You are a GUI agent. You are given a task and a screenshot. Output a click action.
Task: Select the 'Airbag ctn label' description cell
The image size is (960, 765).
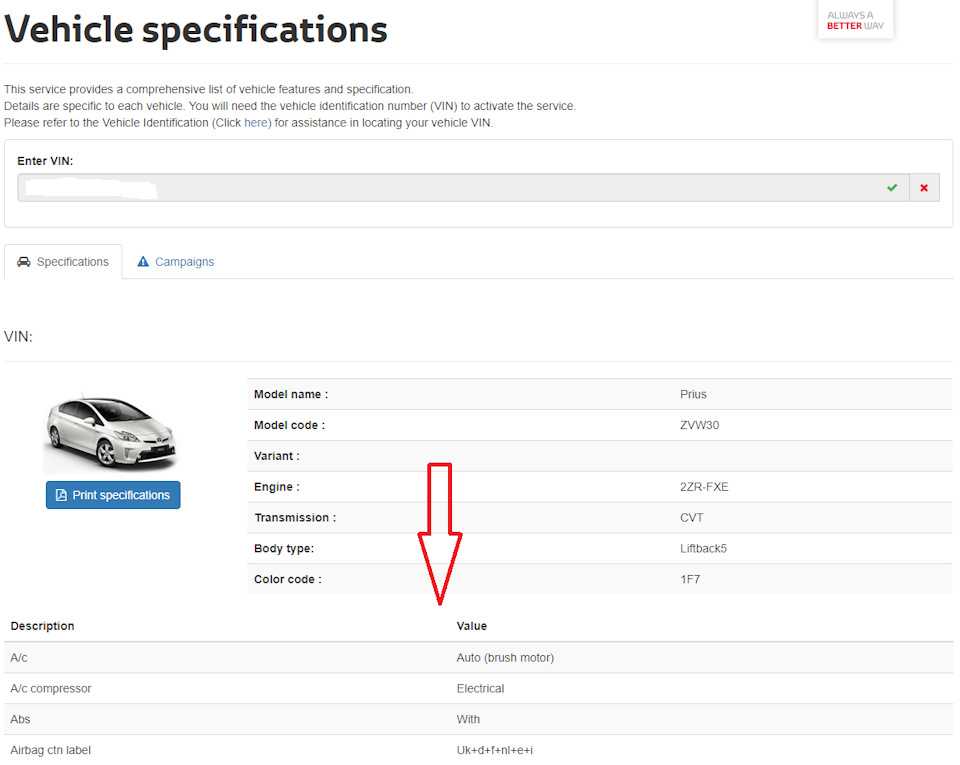[x=50, y=750]
